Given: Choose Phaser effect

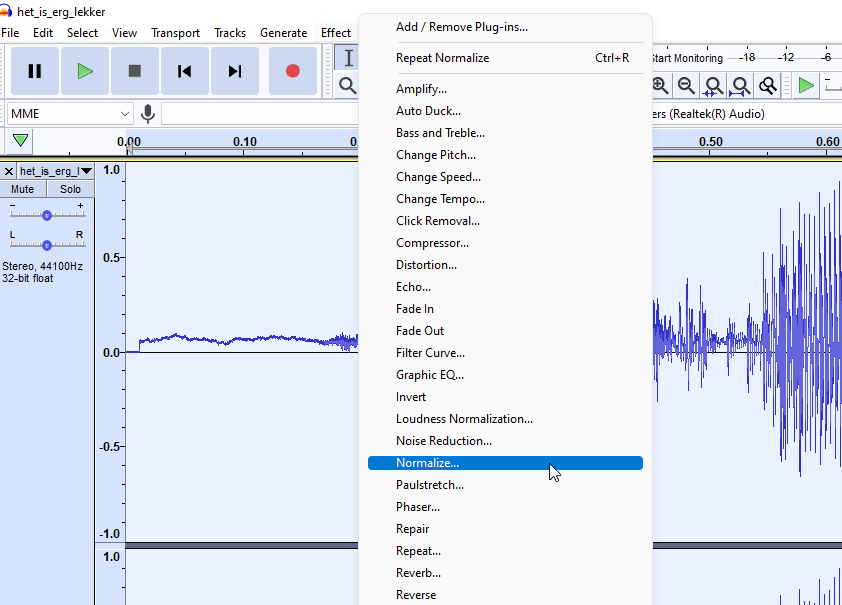Looking at the screenshot, I should point(505,507).
